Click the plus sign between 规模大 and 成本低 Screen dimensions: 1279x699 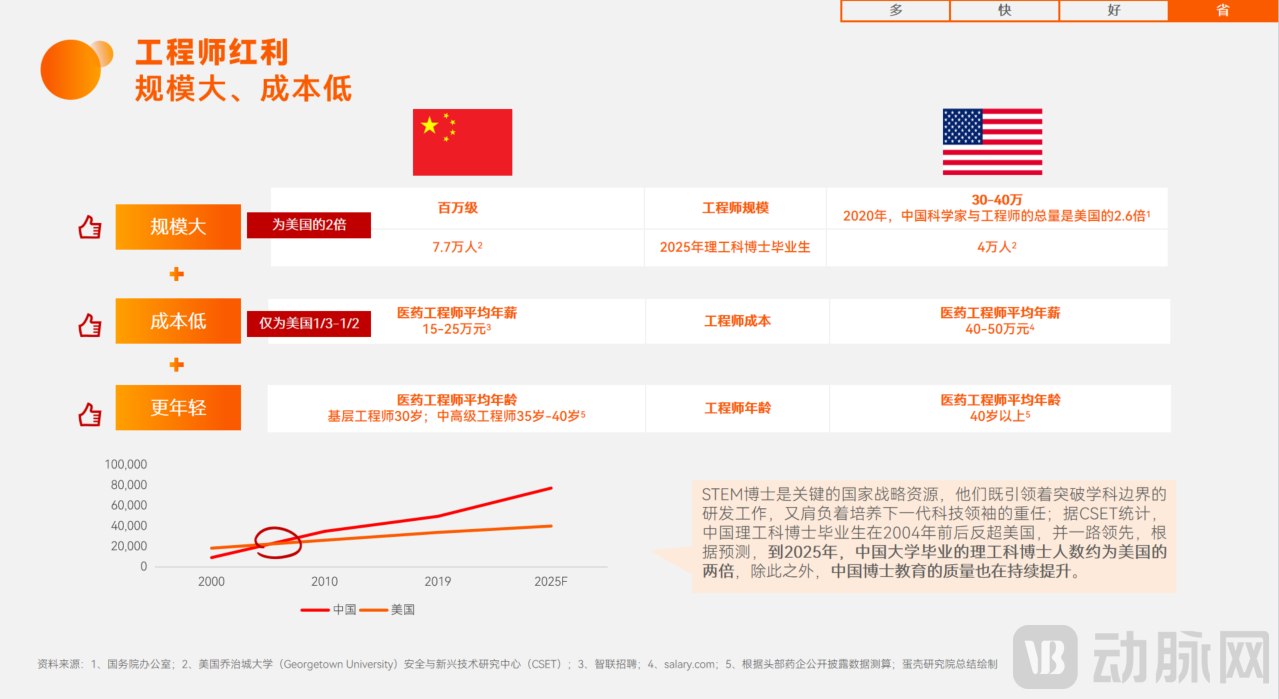tap(178, 273)
